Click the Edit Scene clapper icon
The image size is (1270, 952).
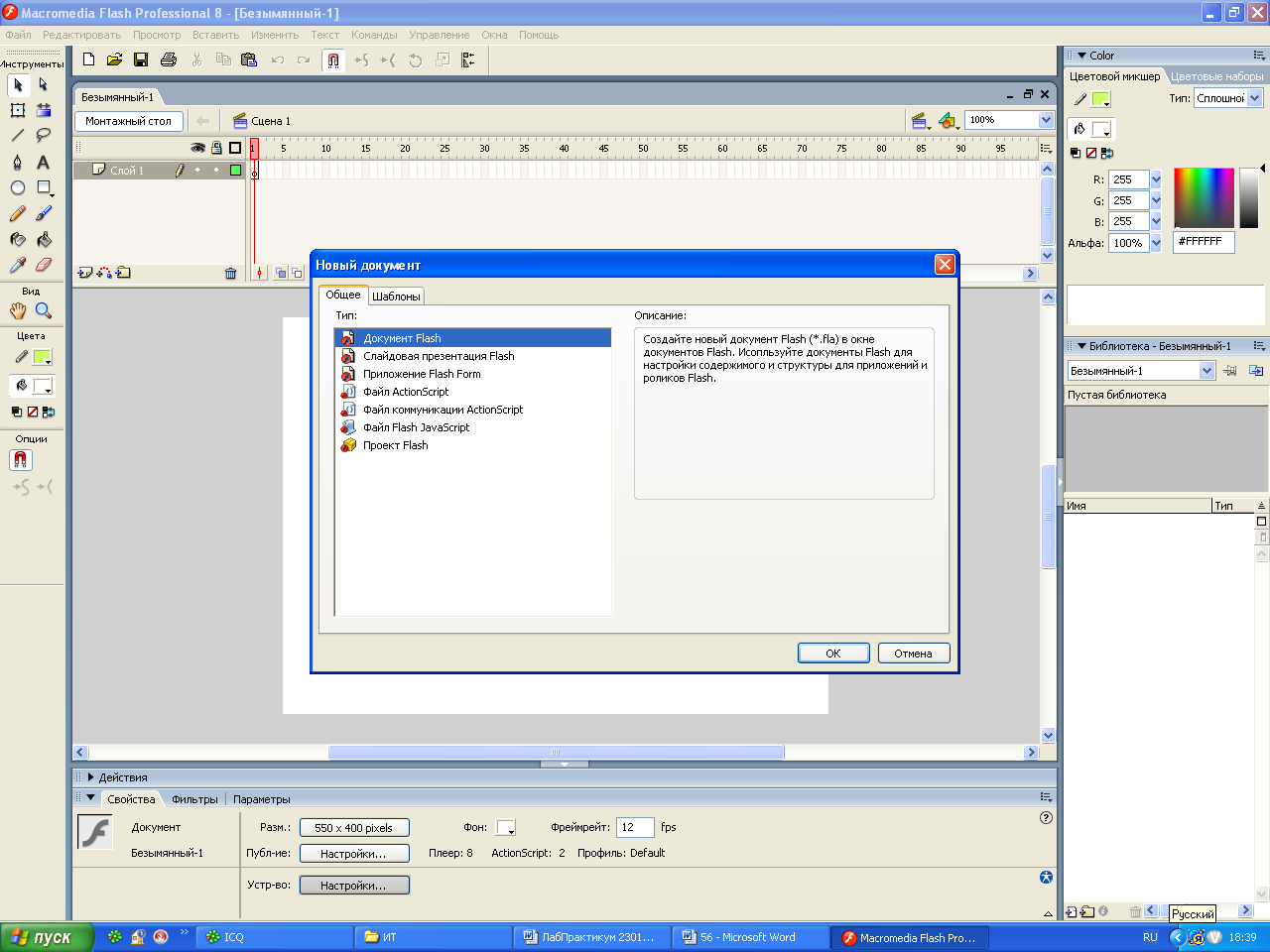point(920,121)
